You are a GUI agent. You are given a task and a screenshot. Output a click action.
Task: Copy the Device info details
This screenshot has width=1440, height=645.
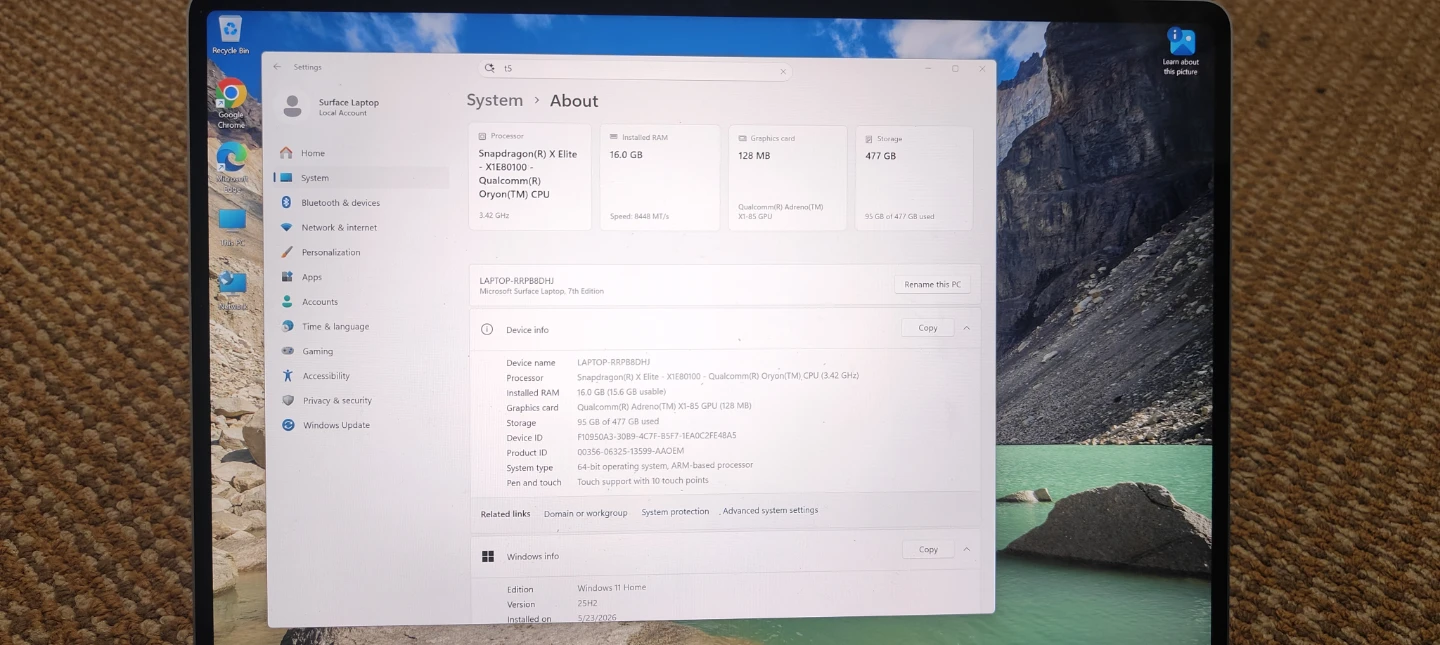point(928,328)
